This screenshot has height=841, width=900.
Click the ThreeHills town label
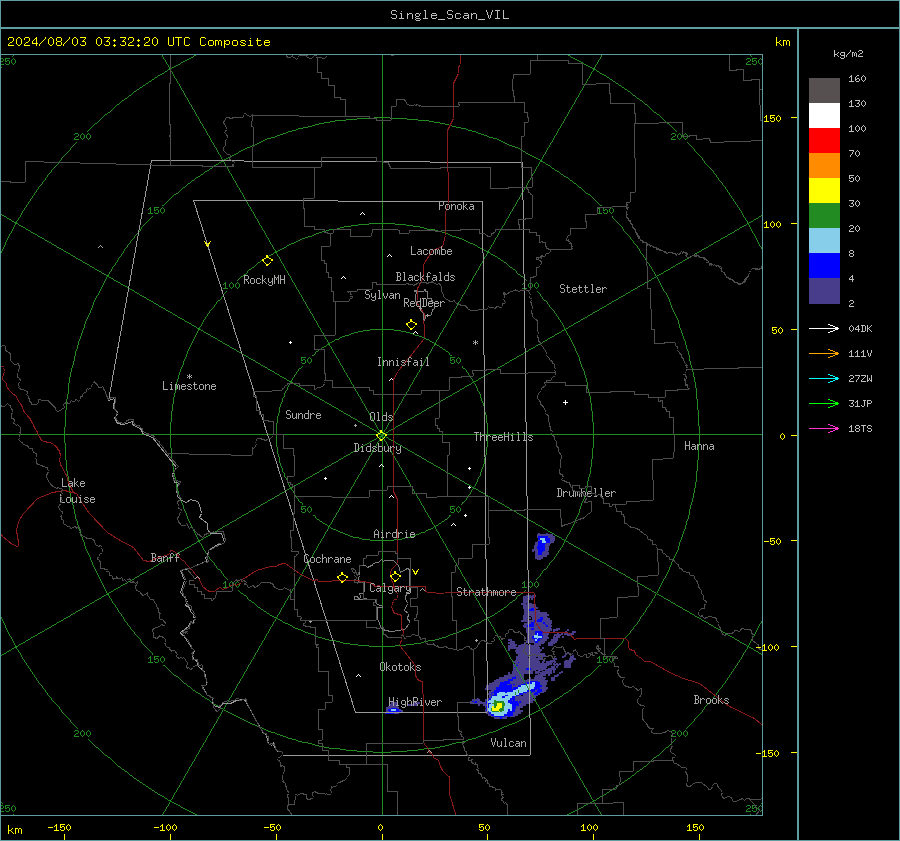(503, 437)
